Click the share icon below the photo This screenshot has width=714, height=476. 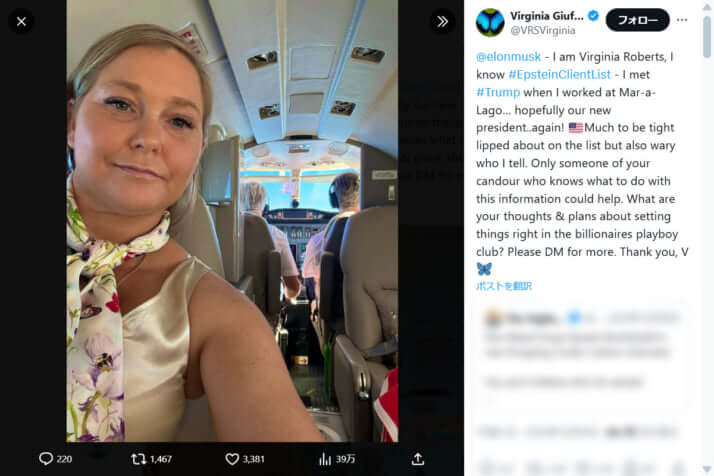coord(418,459)
